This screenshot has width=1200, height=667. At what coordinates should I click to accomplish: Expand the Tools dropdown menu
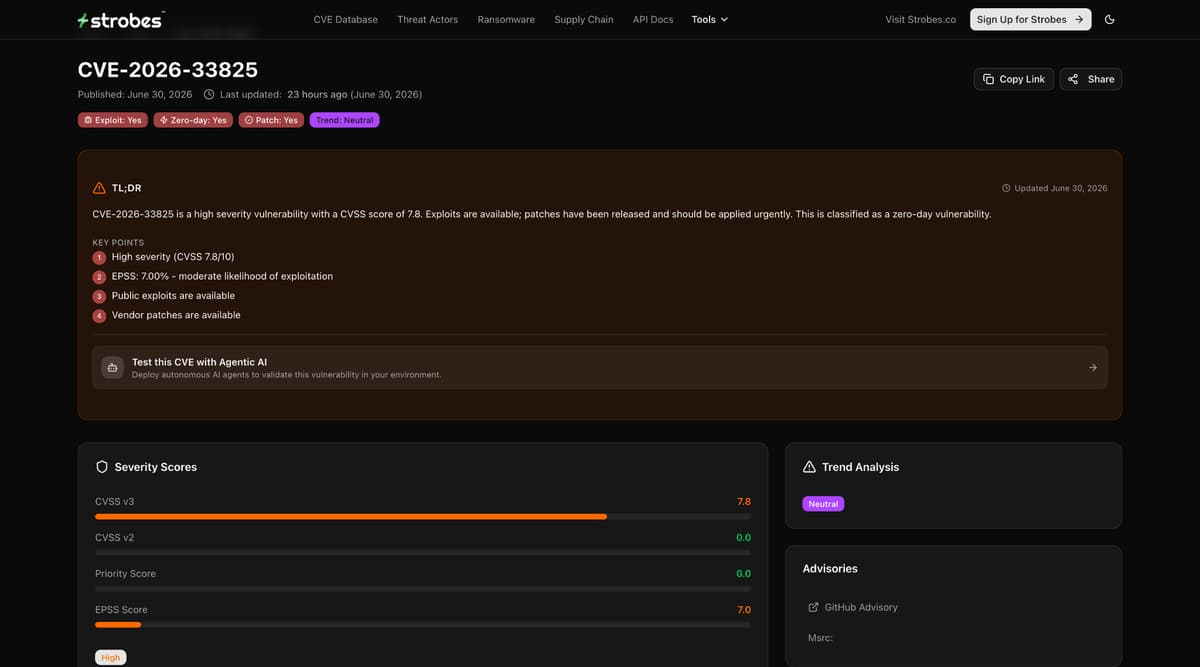[x=710, y=20]
